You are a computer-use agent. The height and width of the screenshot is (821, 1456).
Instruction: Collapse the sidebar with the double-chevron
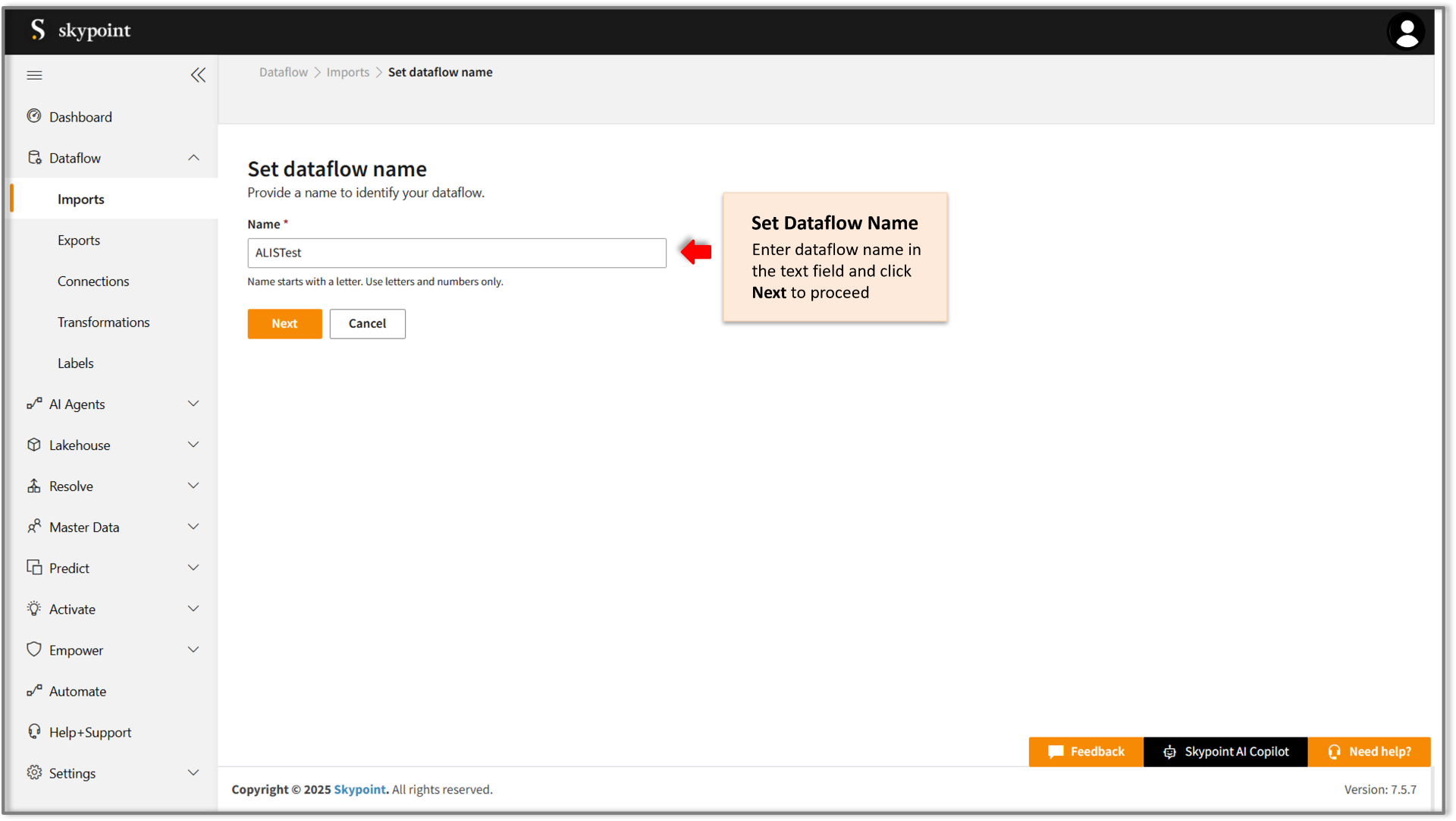(199, 74)
